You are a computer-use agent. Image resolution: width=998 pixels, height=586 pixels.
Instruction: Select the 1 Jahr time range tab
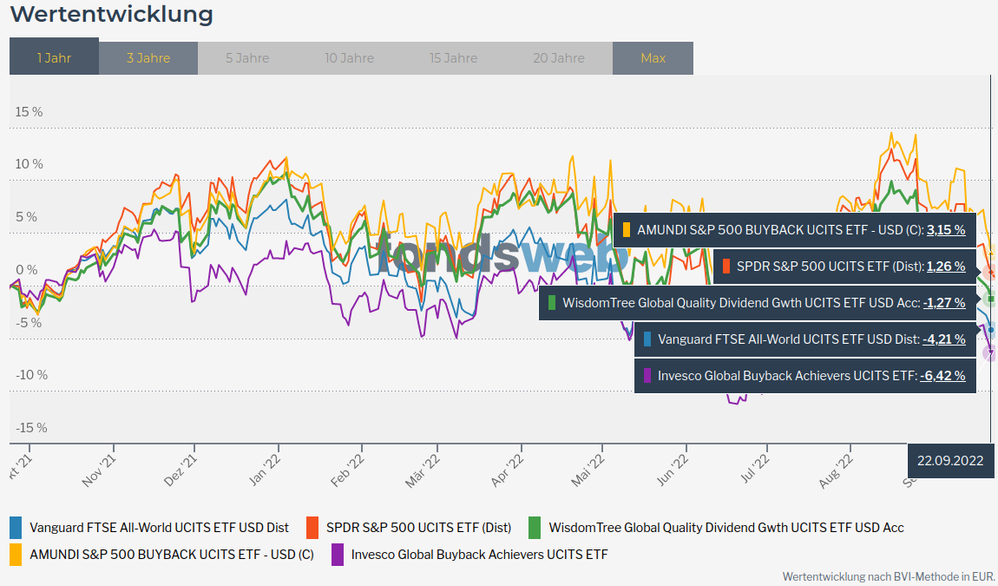(54, 57)
